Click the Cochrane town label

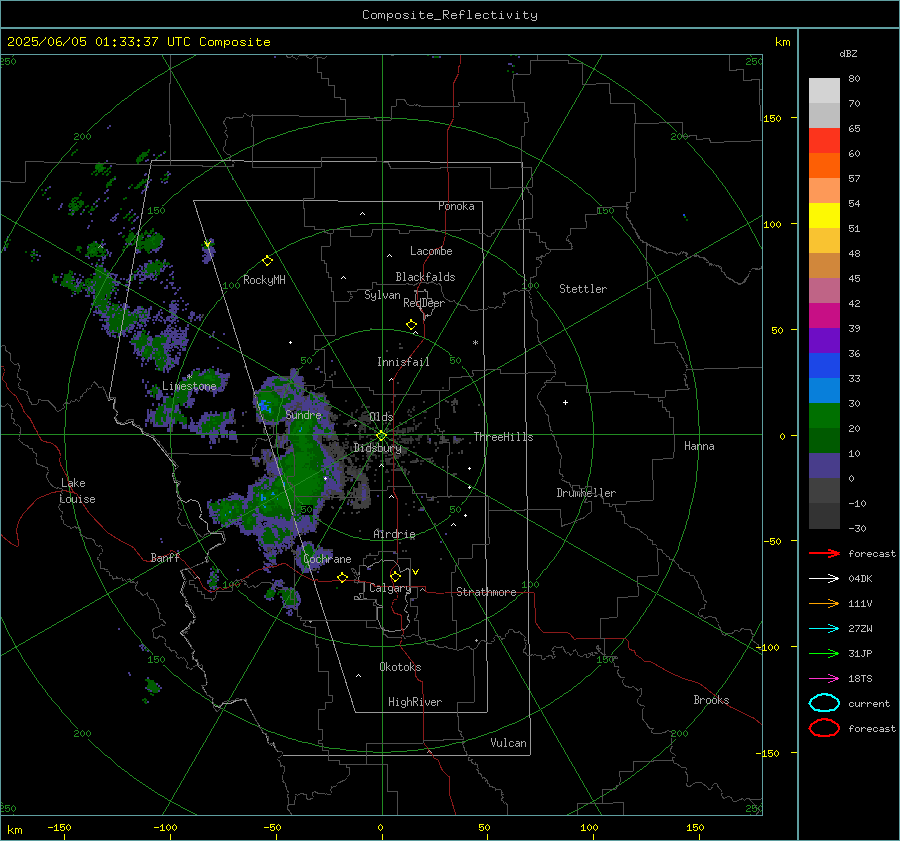327,559
